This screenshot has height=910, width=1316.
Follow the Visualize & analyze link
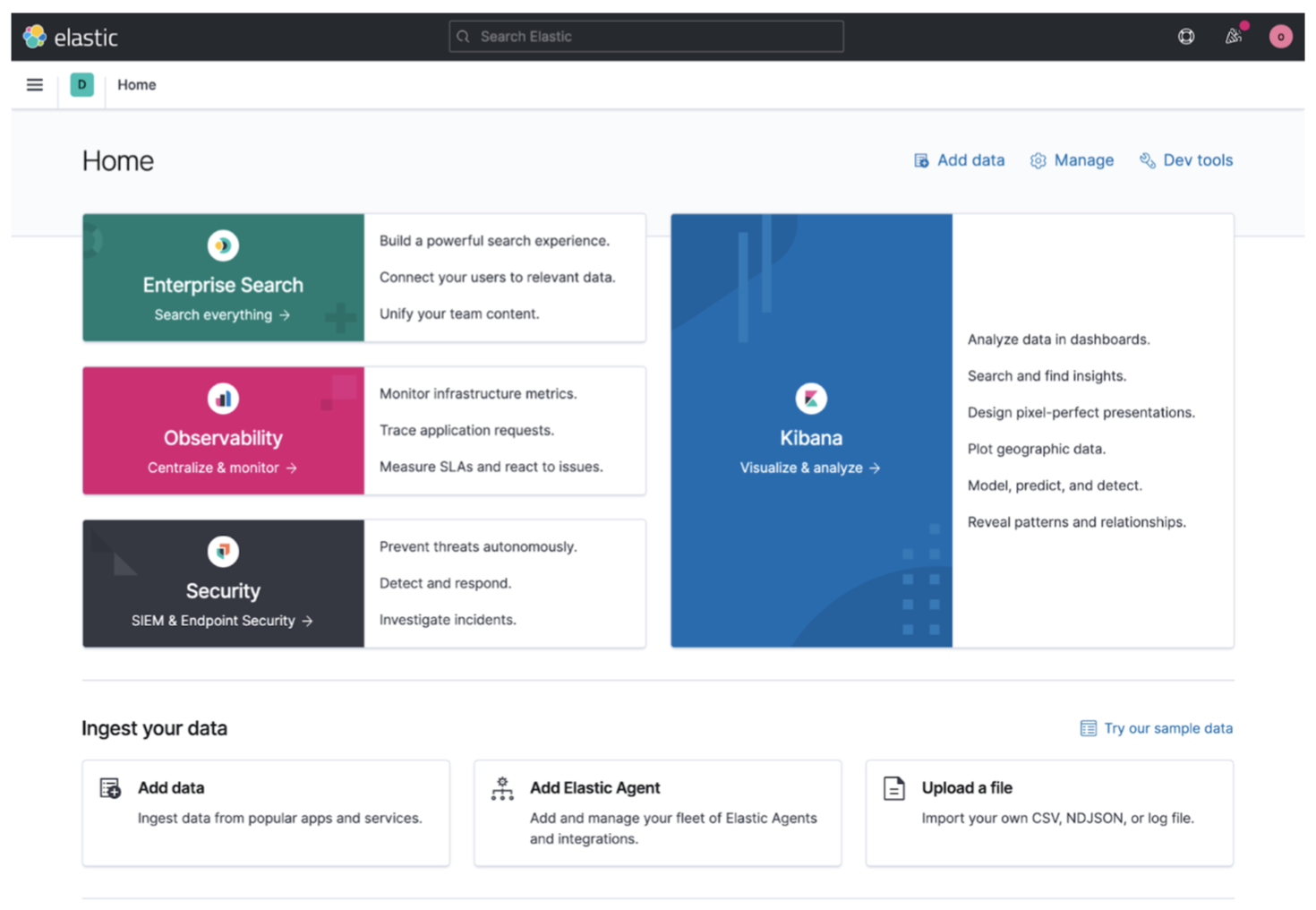[x=810, y=467]
